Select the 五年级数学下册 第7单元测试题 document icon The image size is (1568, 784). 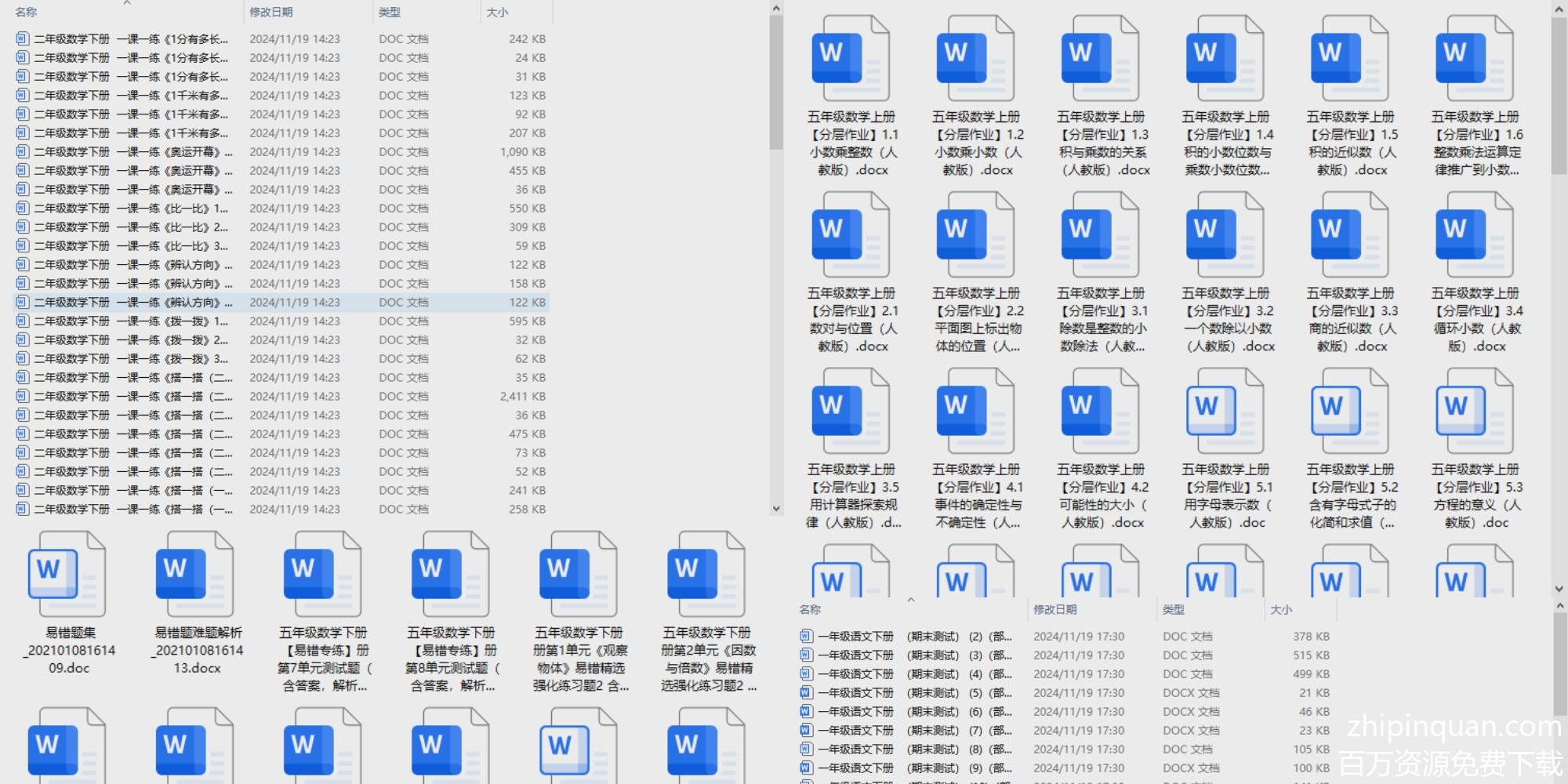[323, 575]
